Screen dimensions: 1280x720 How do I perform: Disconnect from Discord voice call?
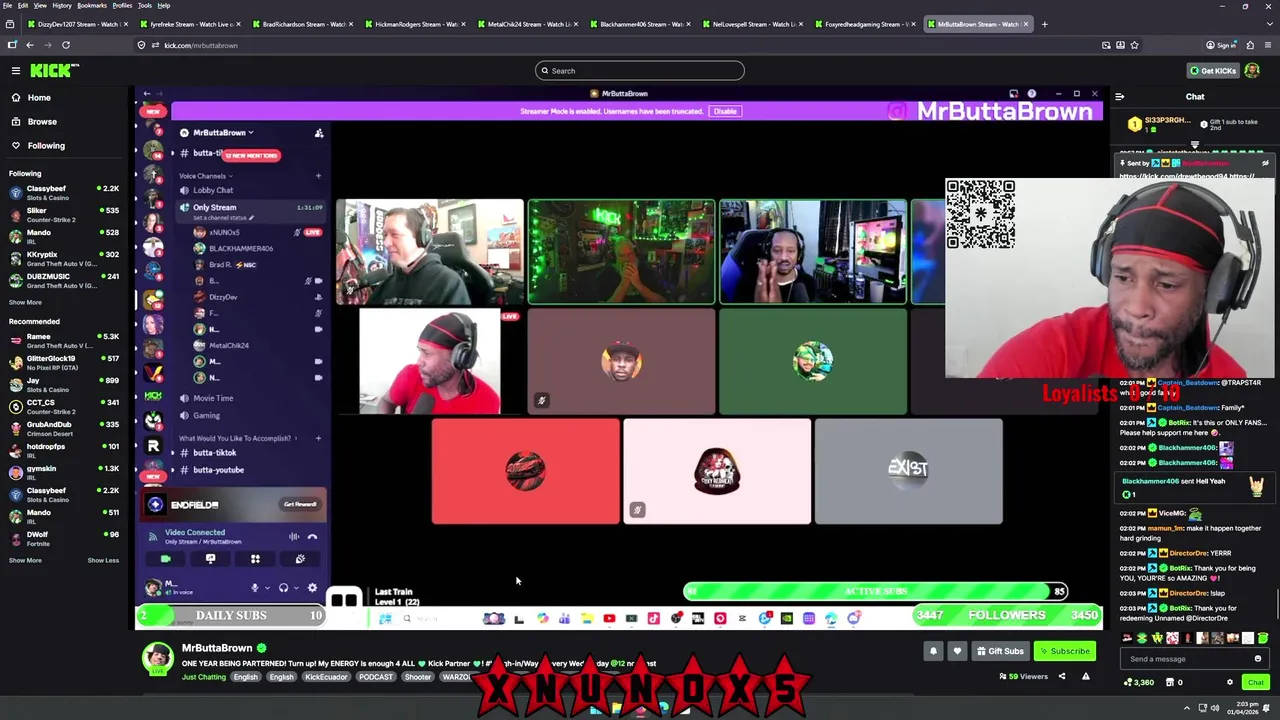(312, 537)
